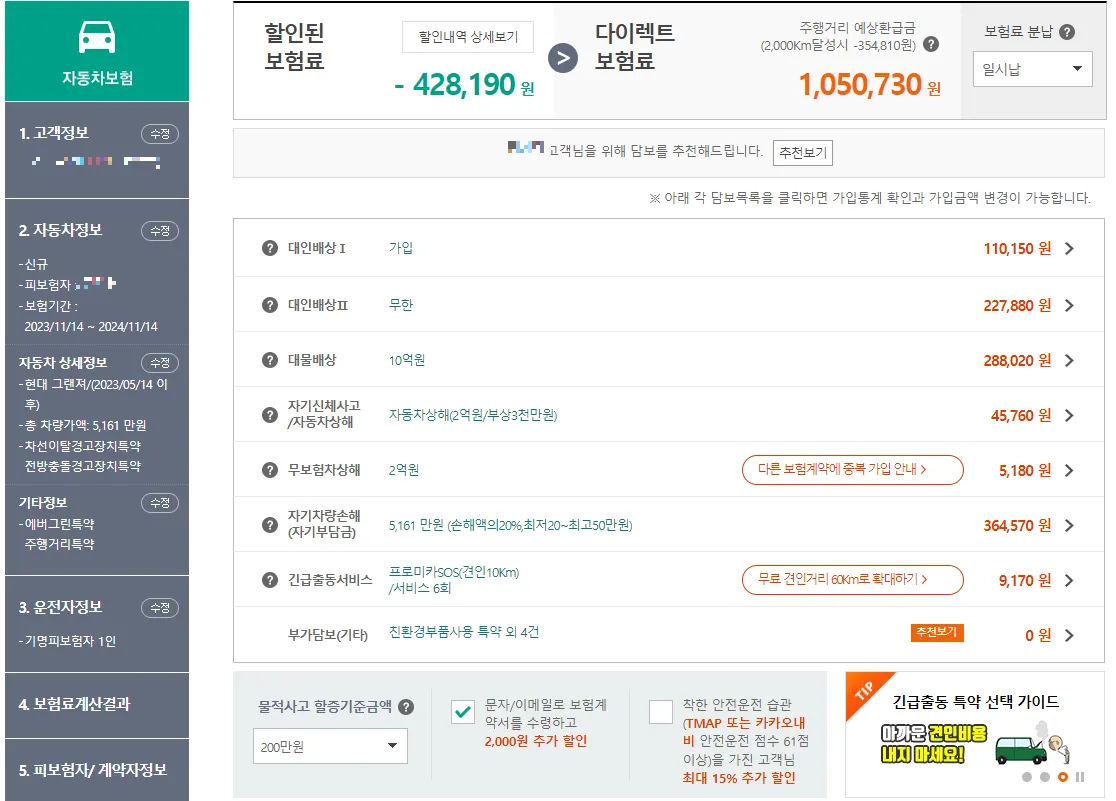Open the 일시납 payment dropdown
Viewport: 1116px width, 801px height.
point(1032,70)
